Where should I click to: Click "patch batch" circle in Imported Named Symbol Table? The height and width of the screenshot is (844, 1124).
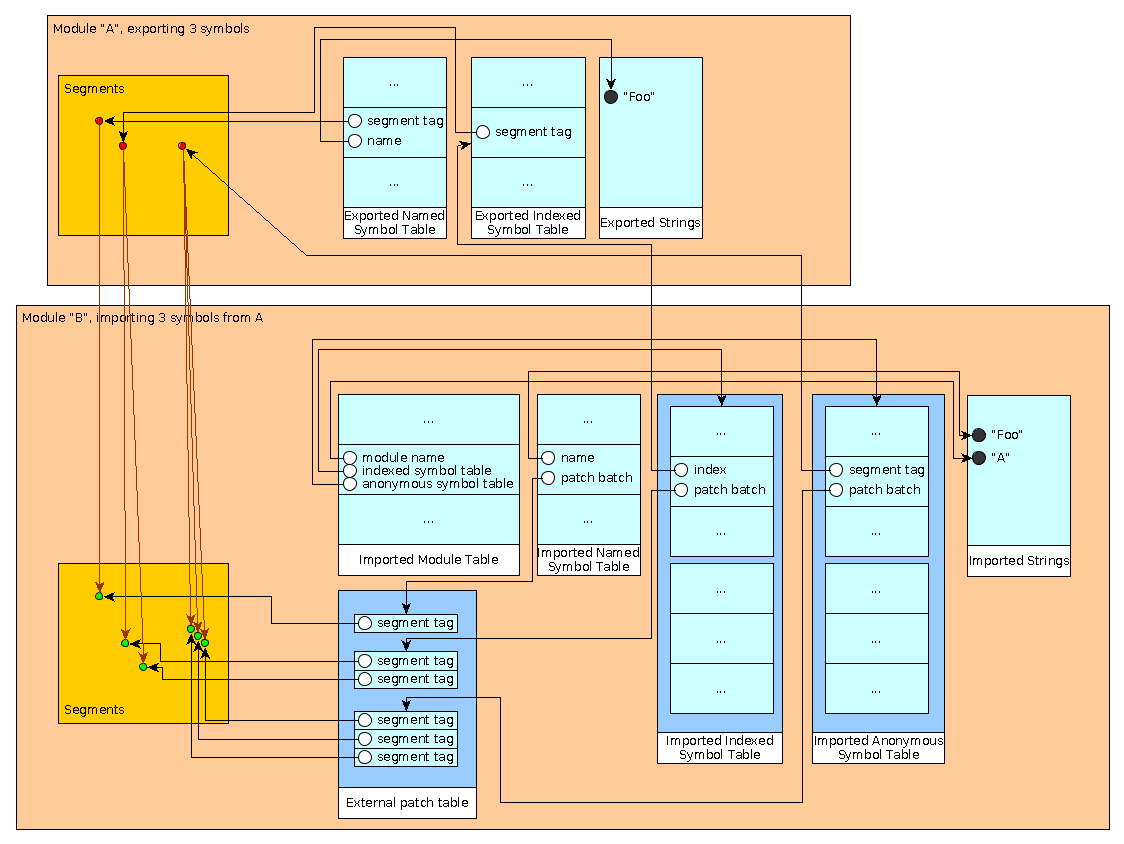[548, 478]
